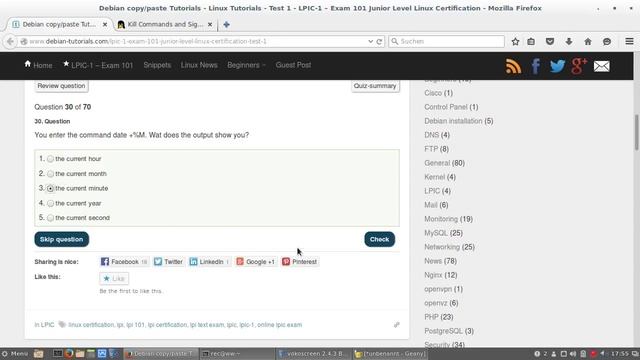640x360 pixels.
Task: Close the Kill Commands and Signals tab
Action: 210,24
